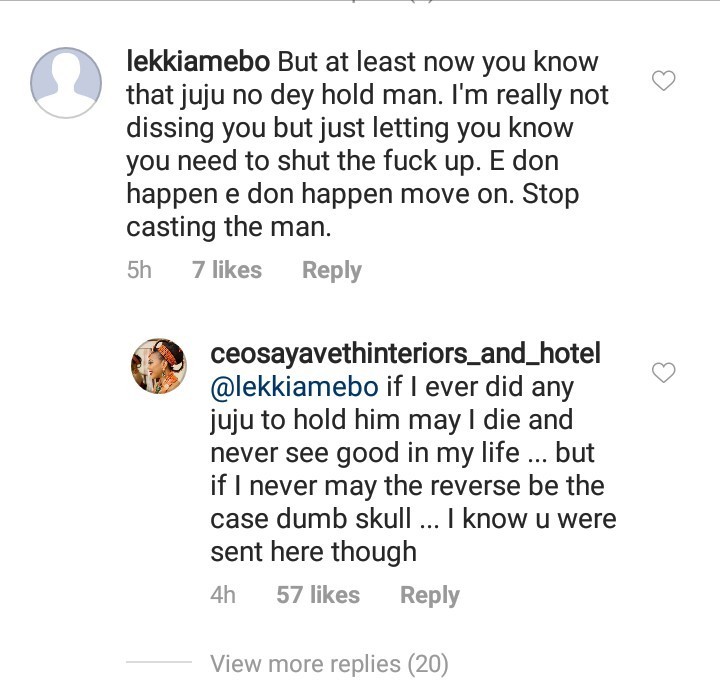Expand View more replies (20)
The height and width of the screenshot is (685, 720).
pyautogui.click(x=329, y=663)
